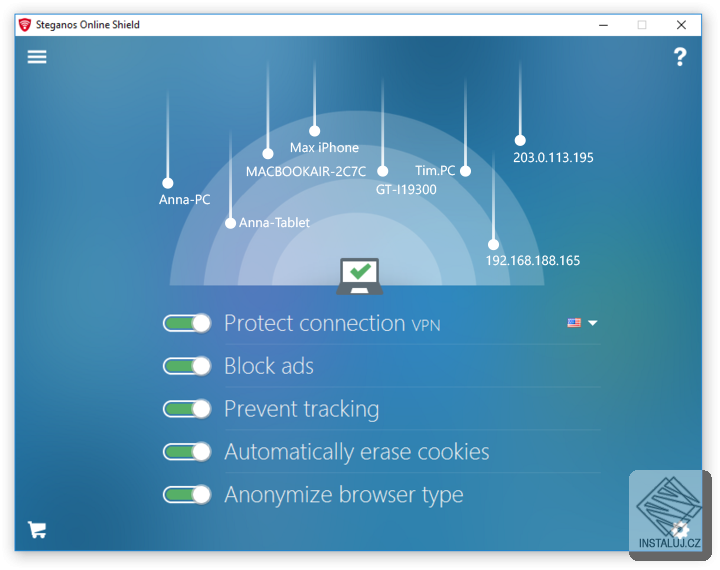Select the Max iPhone device node
Image resolution: width=720 pixels, height=570 pixels.
[315, 131]
